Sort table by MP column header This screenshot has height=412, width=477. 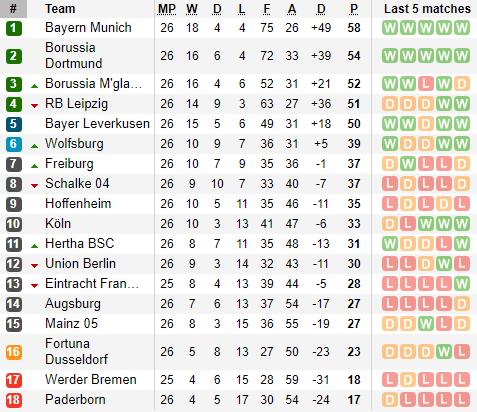pos(167,9)
